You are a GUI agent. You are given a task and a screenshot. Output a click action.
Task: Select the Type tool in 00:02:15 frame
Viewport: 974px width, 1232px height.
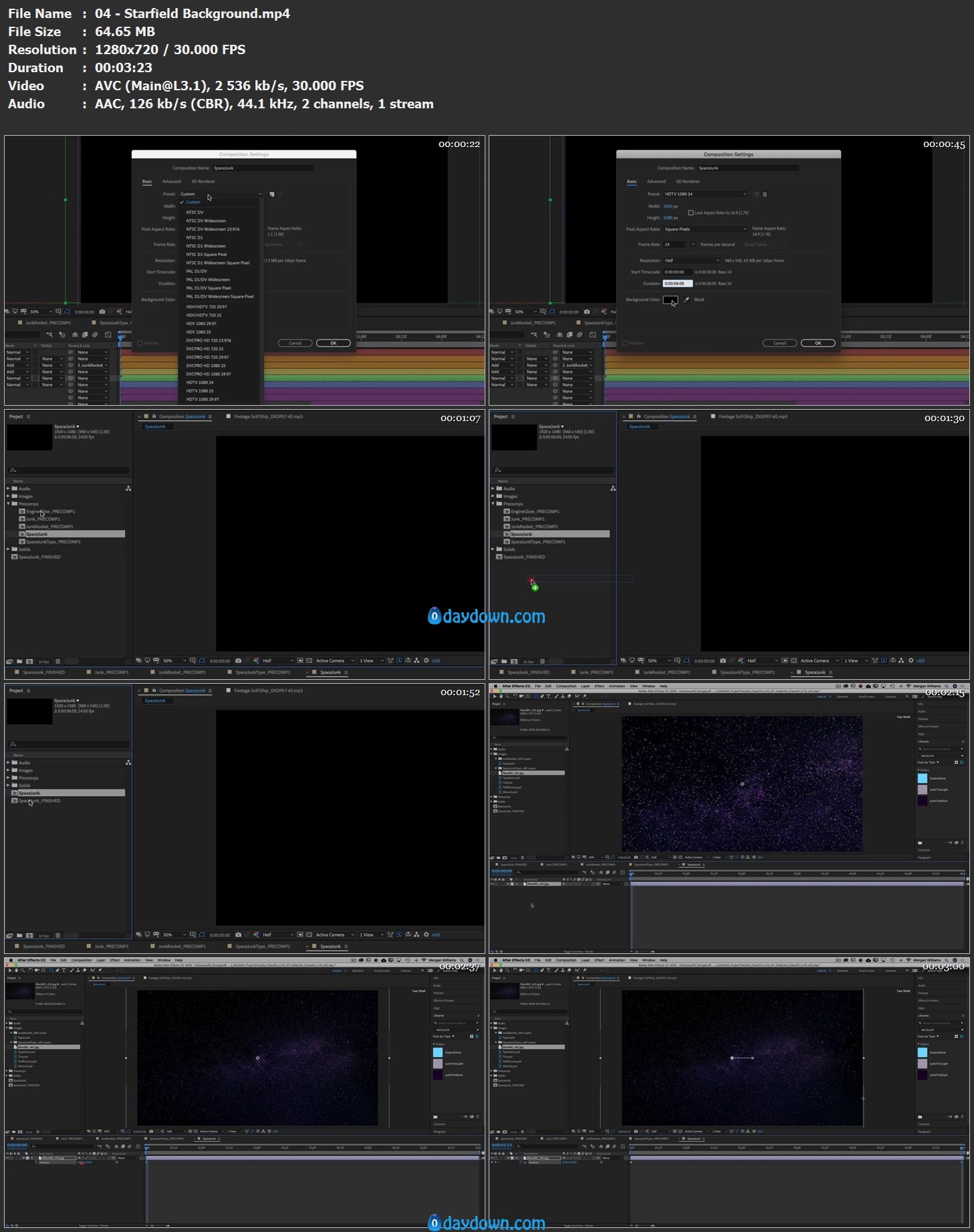[x=548, y=697]
